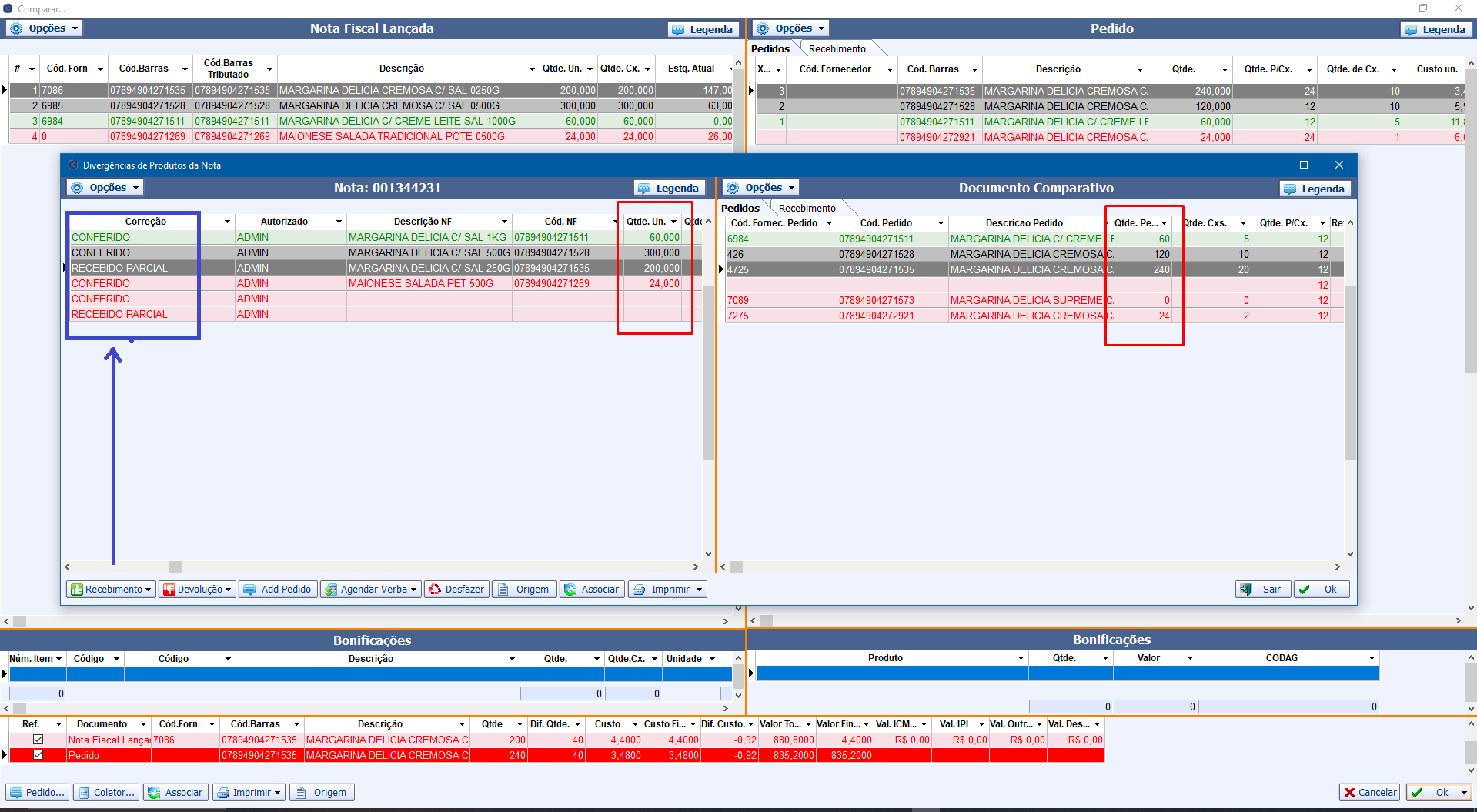
Task: Open the Opções dropdown in Documento Comparativo
Action: coord(761,188)
